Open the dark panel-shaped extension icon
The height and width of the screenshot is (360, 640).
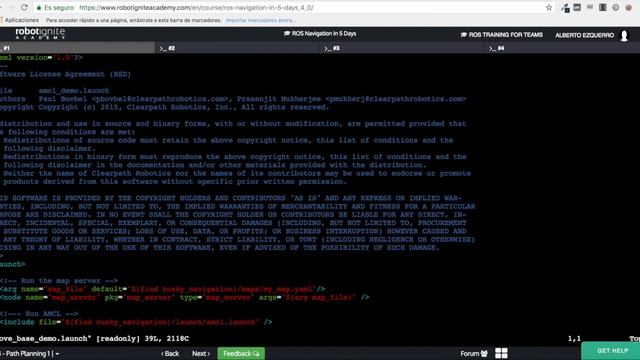[602, 7]
